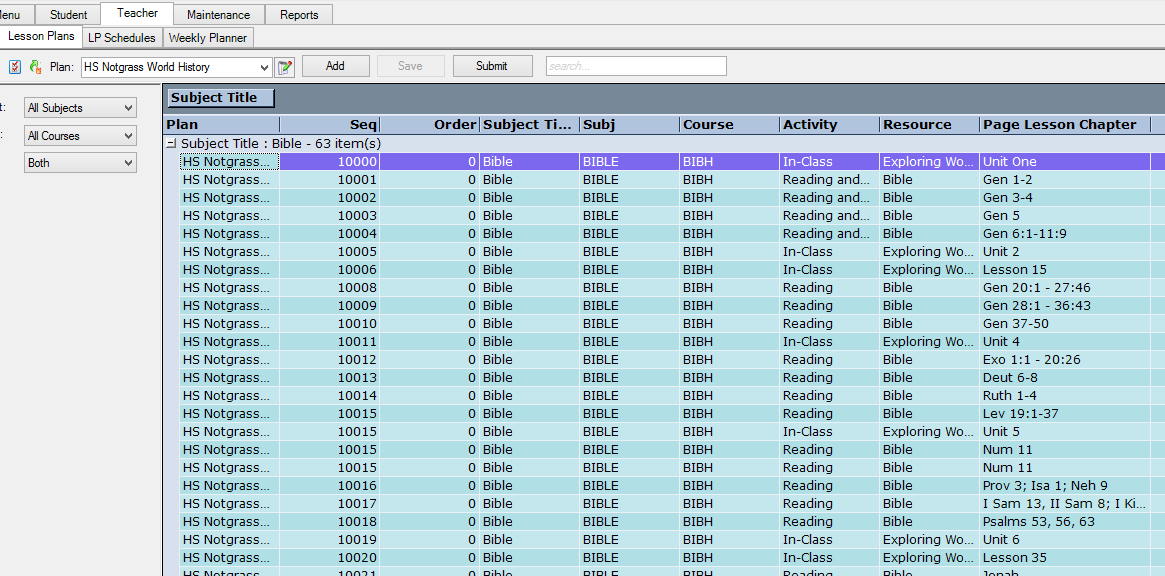Click the edit plan notepad icon
1165x576 pixels.
click(285, 67)
